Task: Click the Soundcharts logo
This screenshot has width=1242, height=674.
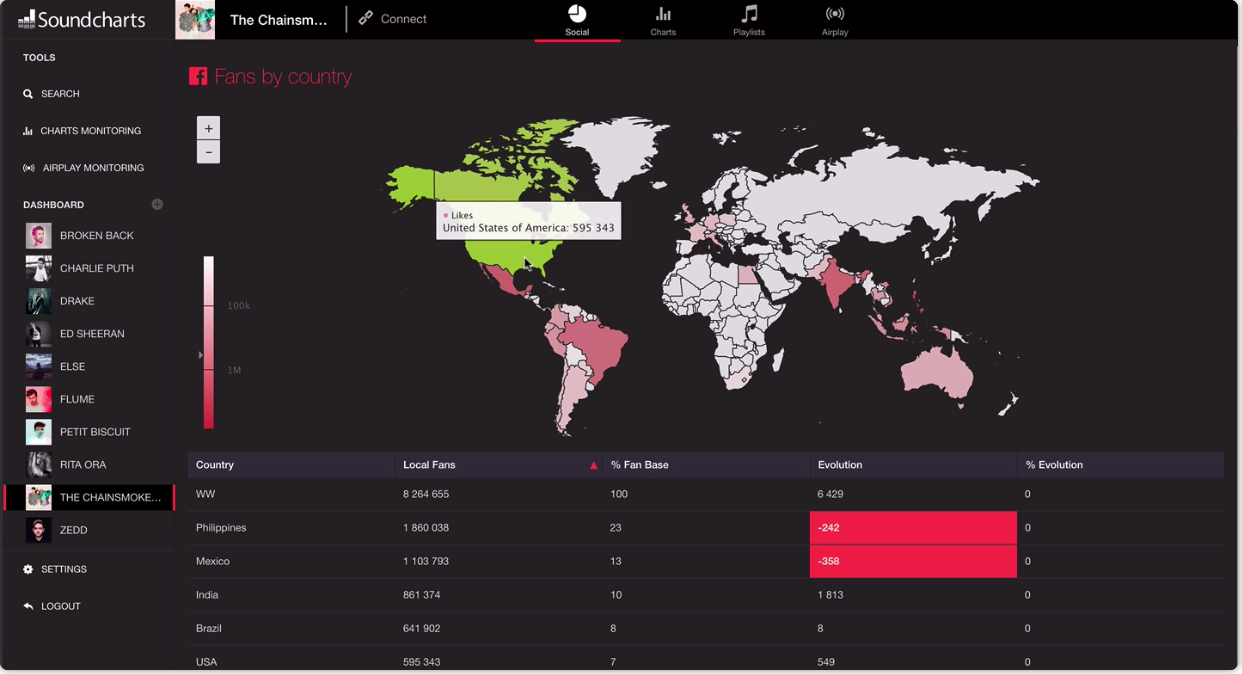Action: 81,19
